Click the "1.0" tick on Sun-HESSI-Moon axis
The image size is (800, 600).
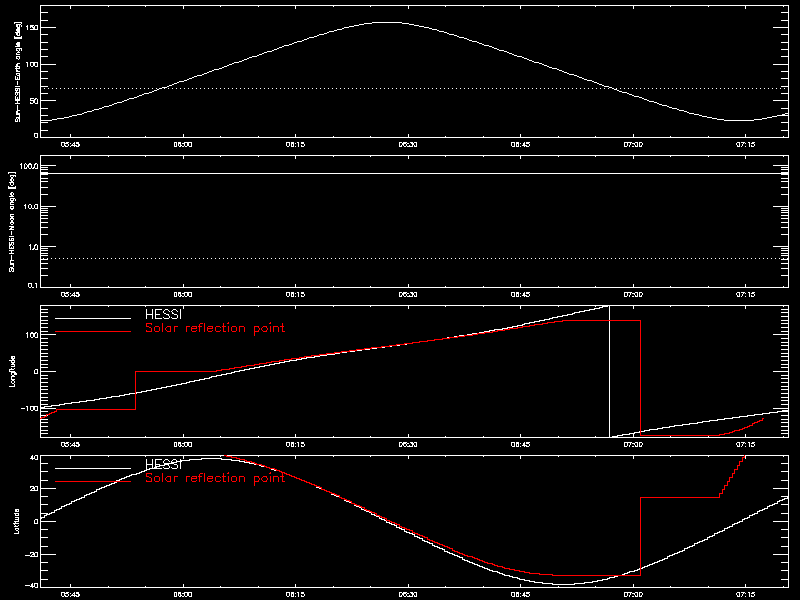[x=32, y=247]
